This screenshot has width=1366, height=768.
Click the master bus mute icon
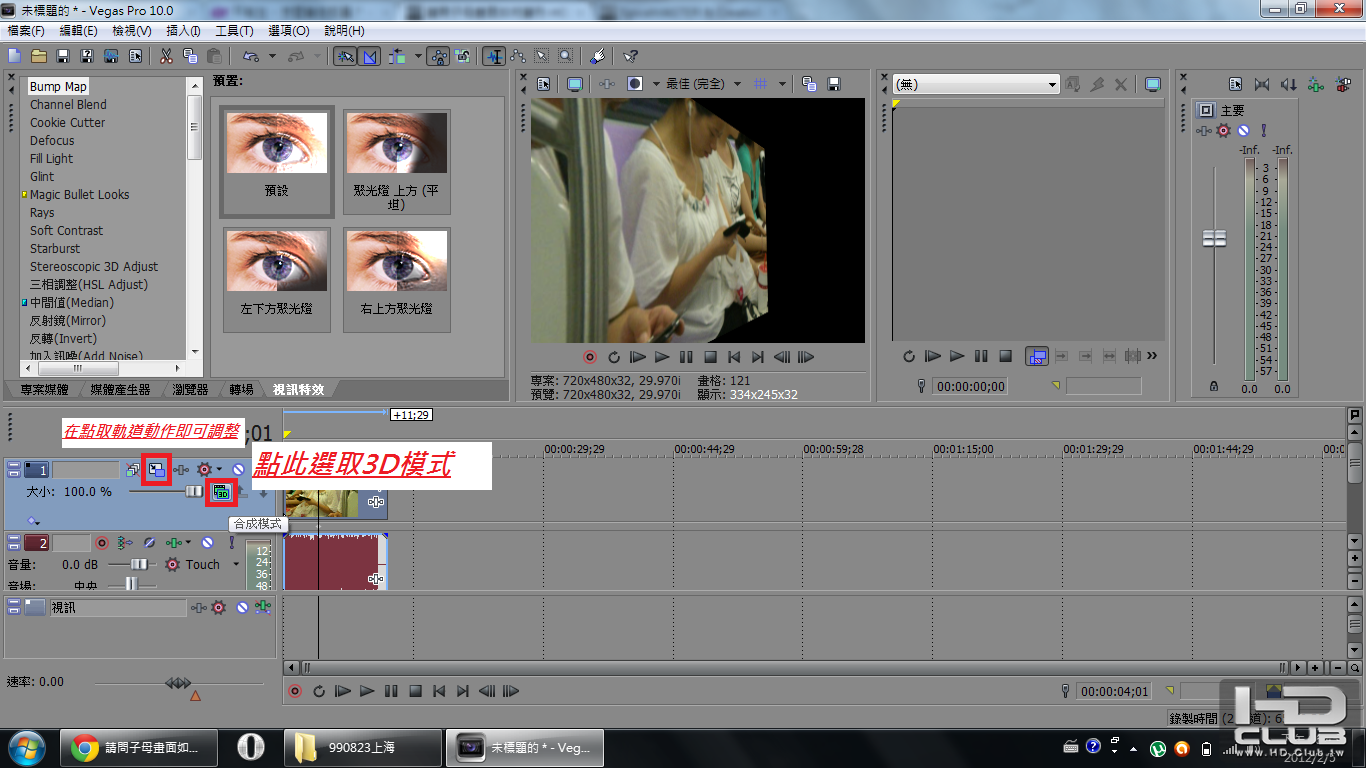(1243, 130)
